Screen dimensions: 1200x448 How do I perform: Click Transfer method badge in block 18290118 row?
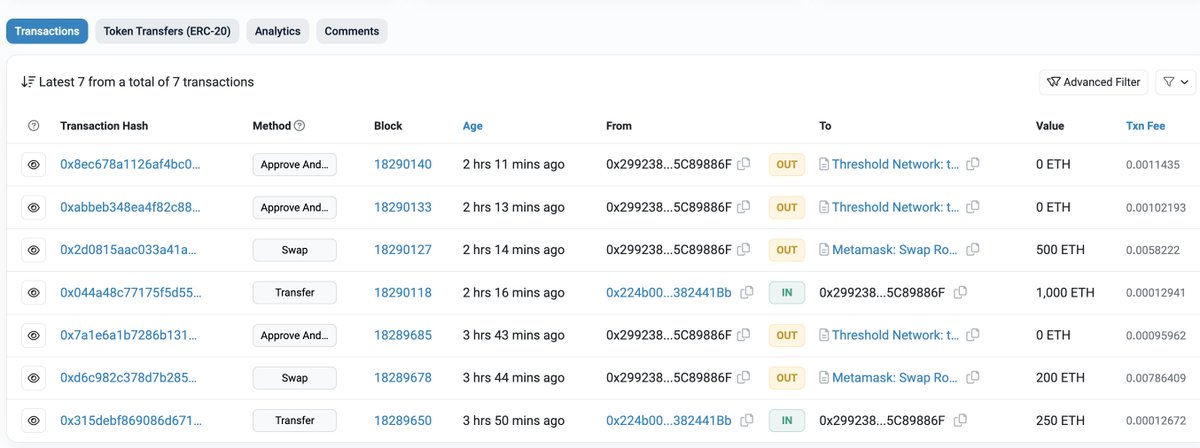[294, 293]
